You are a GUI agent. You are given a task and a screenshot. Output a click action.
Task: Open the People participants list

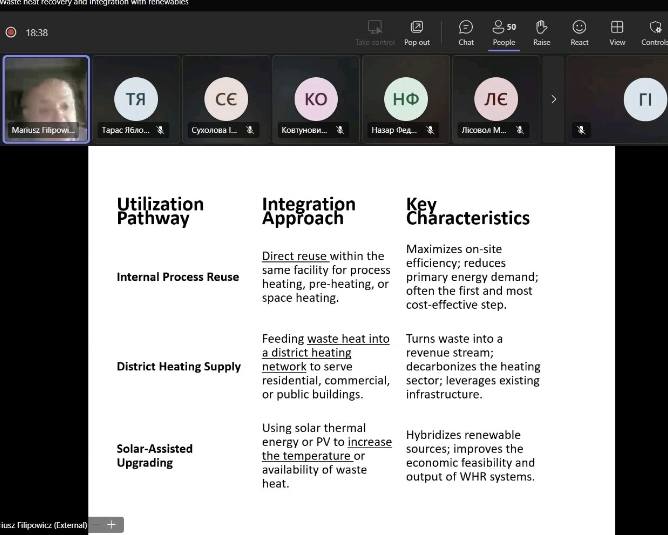(503, 32)
